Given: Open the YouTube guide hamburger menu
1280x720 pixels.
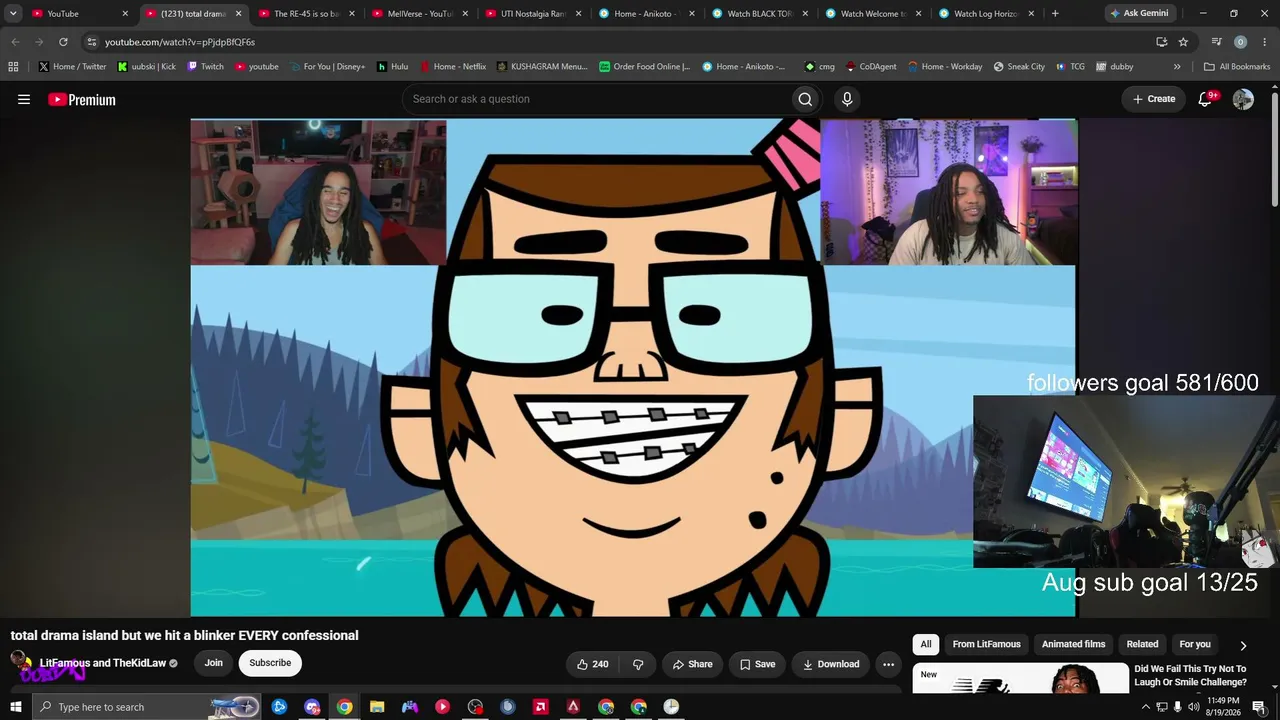Looking at the screenshot, I should tap(24, 99).
